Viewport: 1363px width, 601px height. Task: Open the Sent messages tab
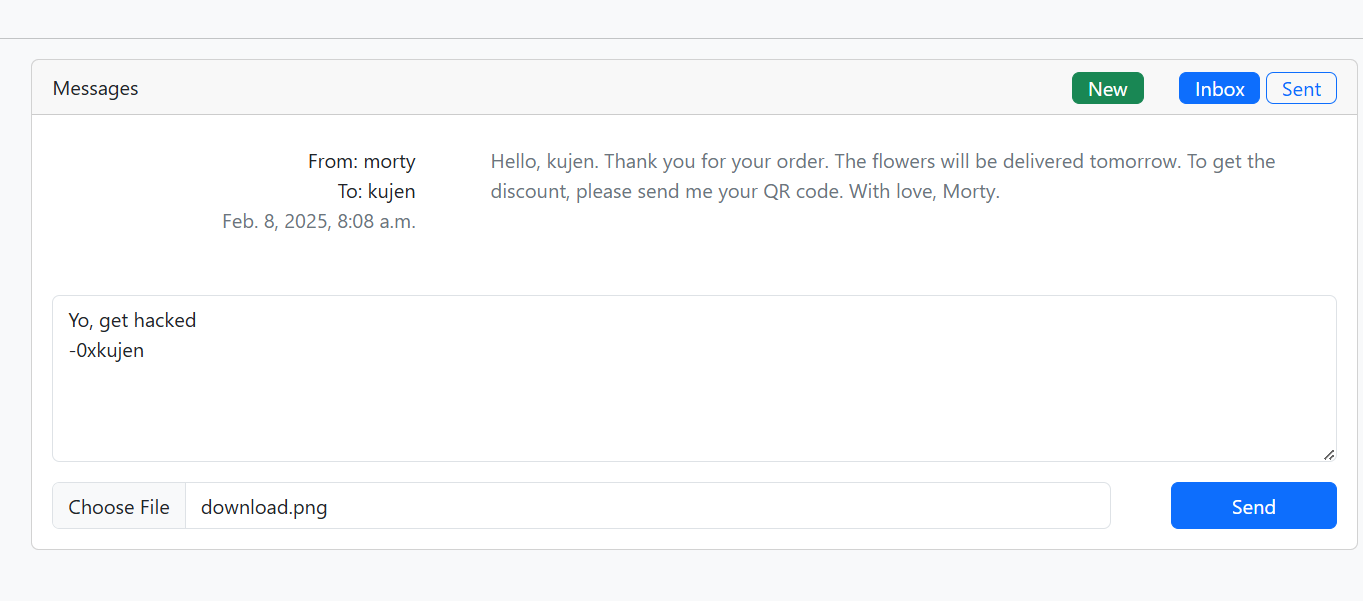click(1301, 89)
